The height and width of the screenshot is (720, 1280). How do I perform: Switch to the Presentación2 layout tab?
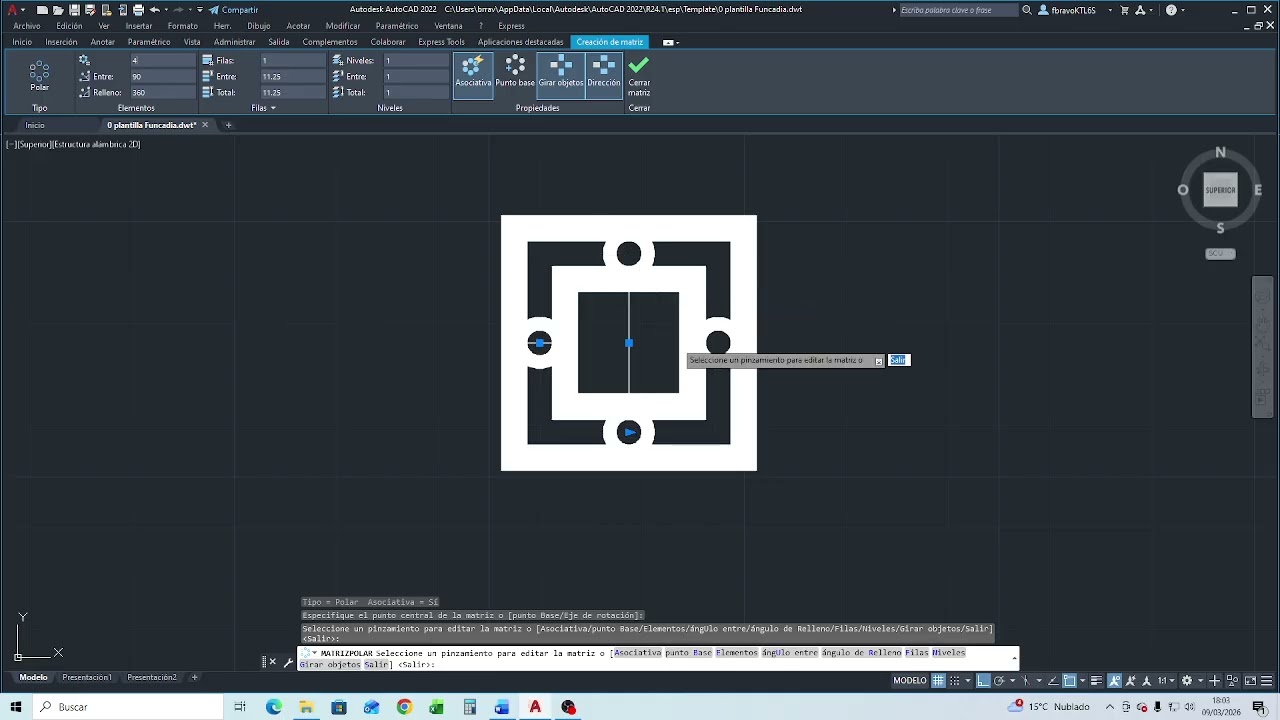point(152,677)
